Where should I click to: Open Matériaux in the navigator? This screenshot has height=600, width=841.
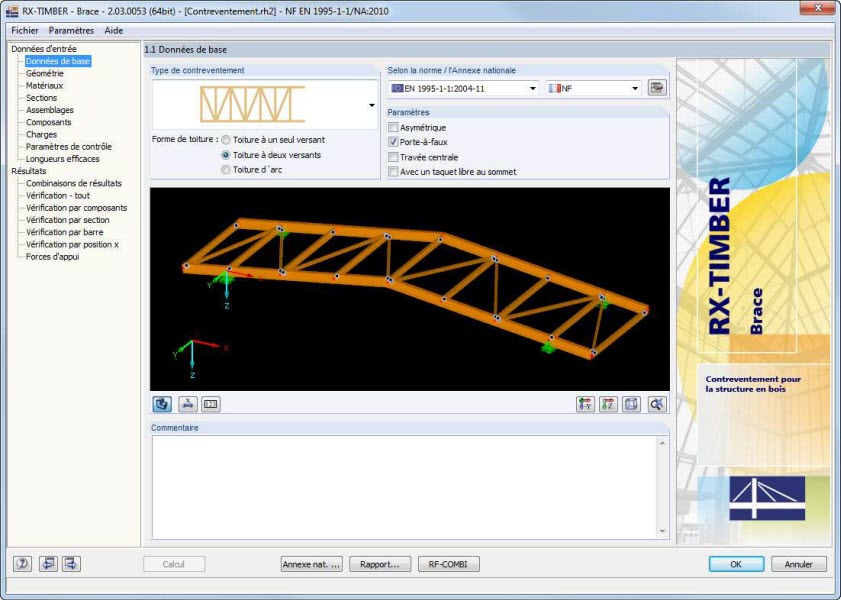click(x=45, y=86)
